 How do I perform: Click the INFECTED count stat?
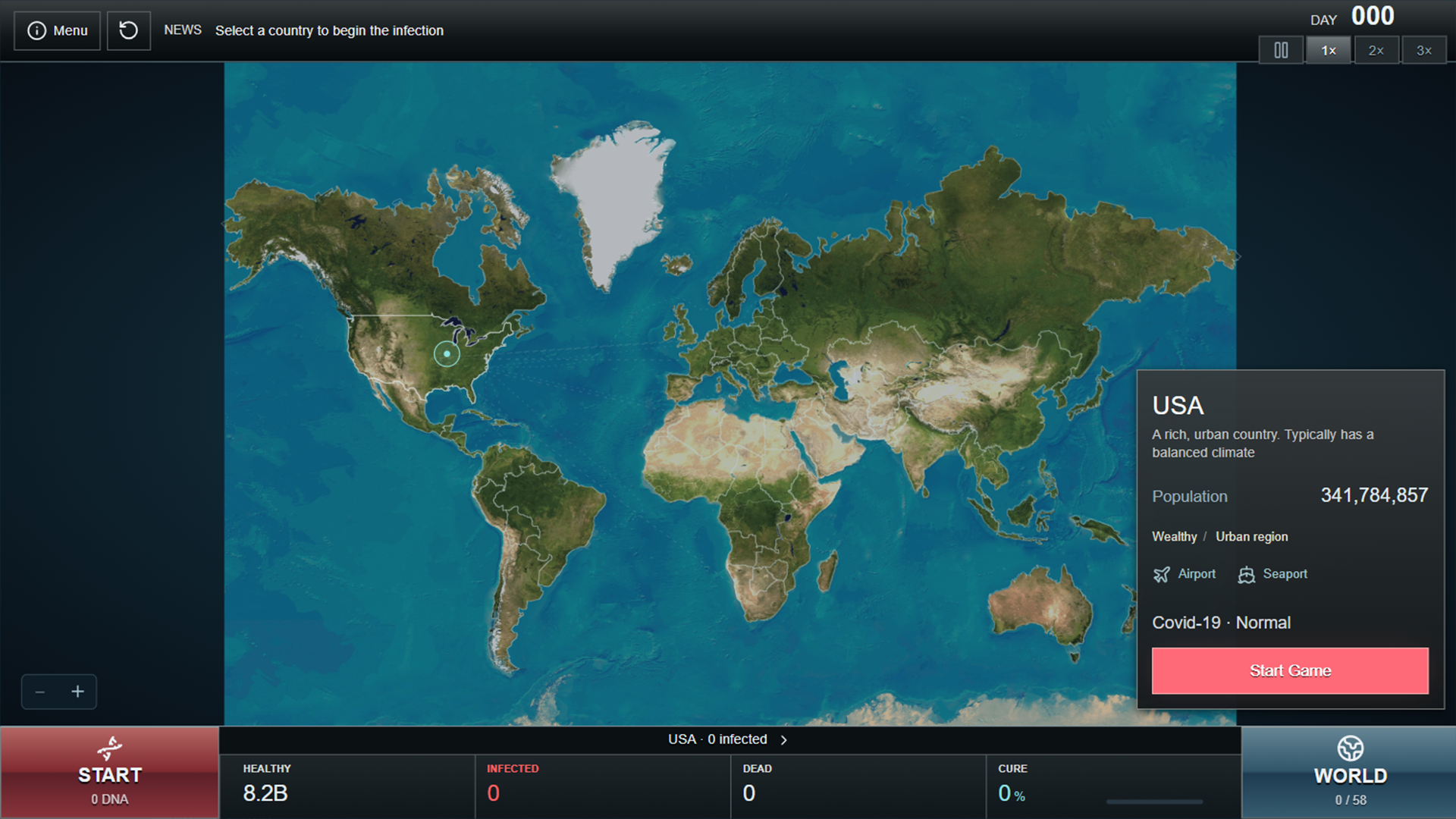click(603, 786)
